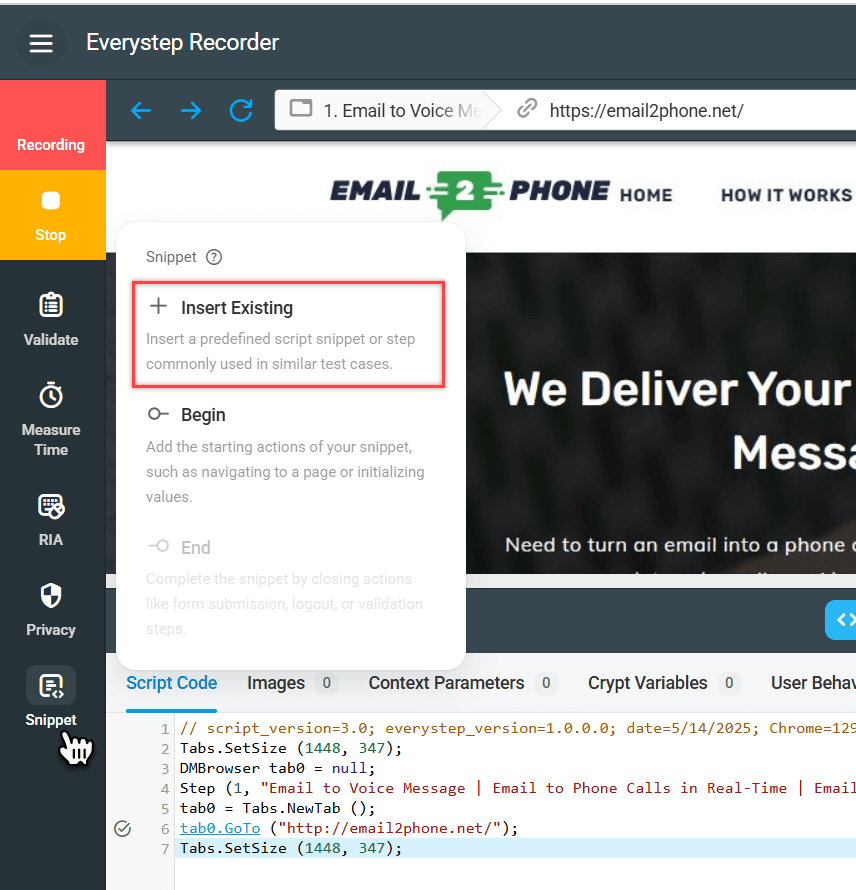Image resolution: width=856 pixels, height=890 pixels.
Task: Toggle the Snippet tool
Action: click(x=51, y=697)
